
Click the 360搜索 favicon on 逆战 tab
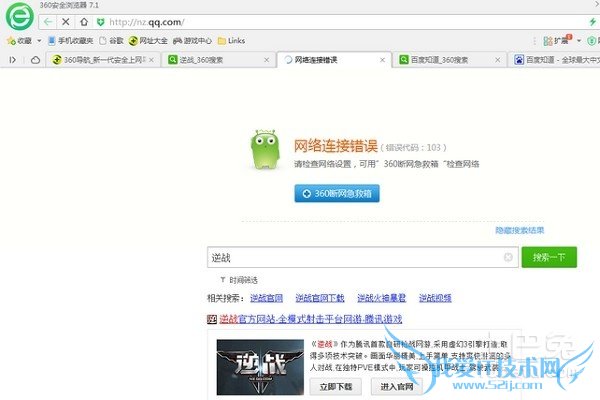(x=173, y=59)
